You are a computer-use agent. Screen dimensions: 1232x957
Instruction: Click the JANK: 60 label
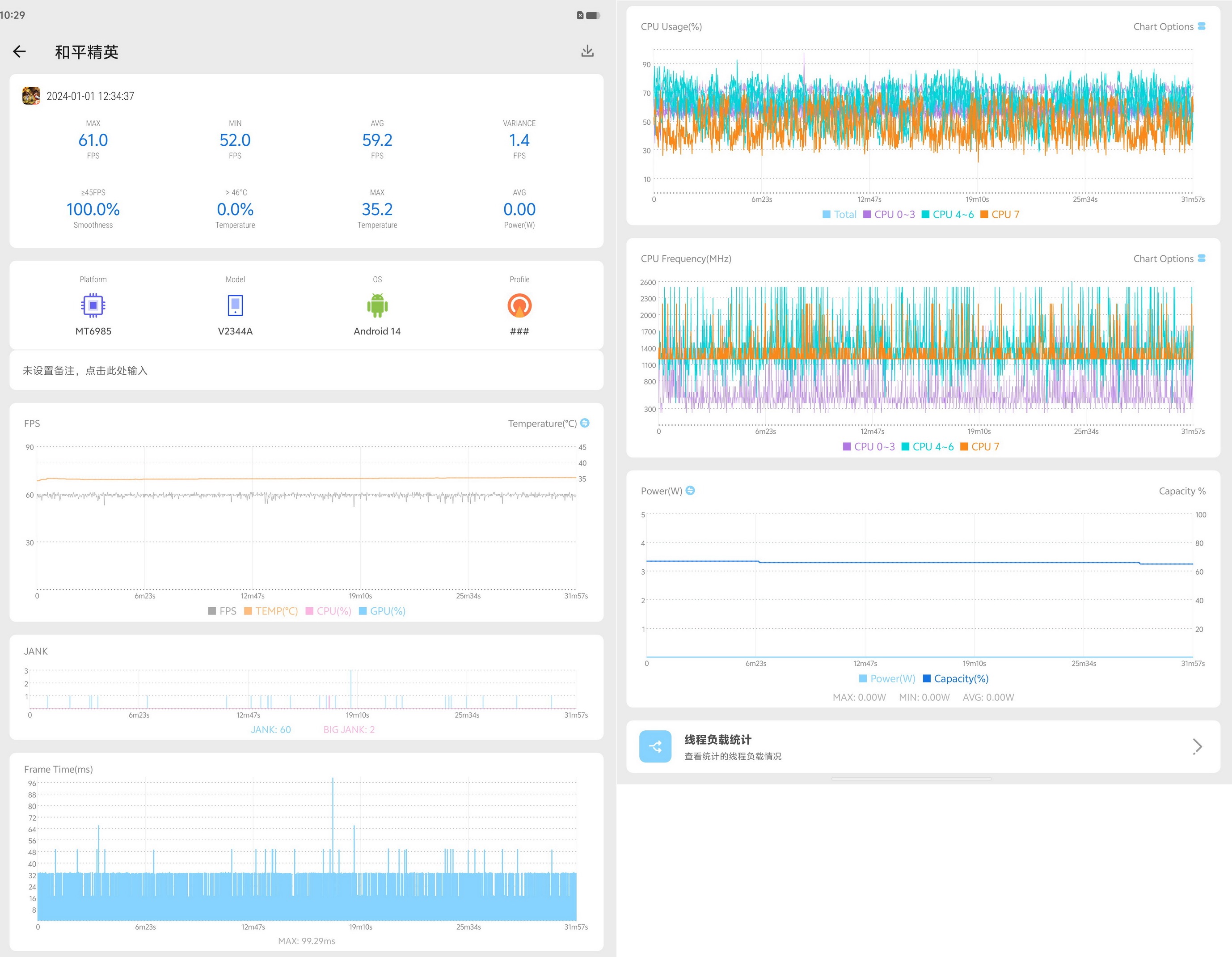[271, 729]
